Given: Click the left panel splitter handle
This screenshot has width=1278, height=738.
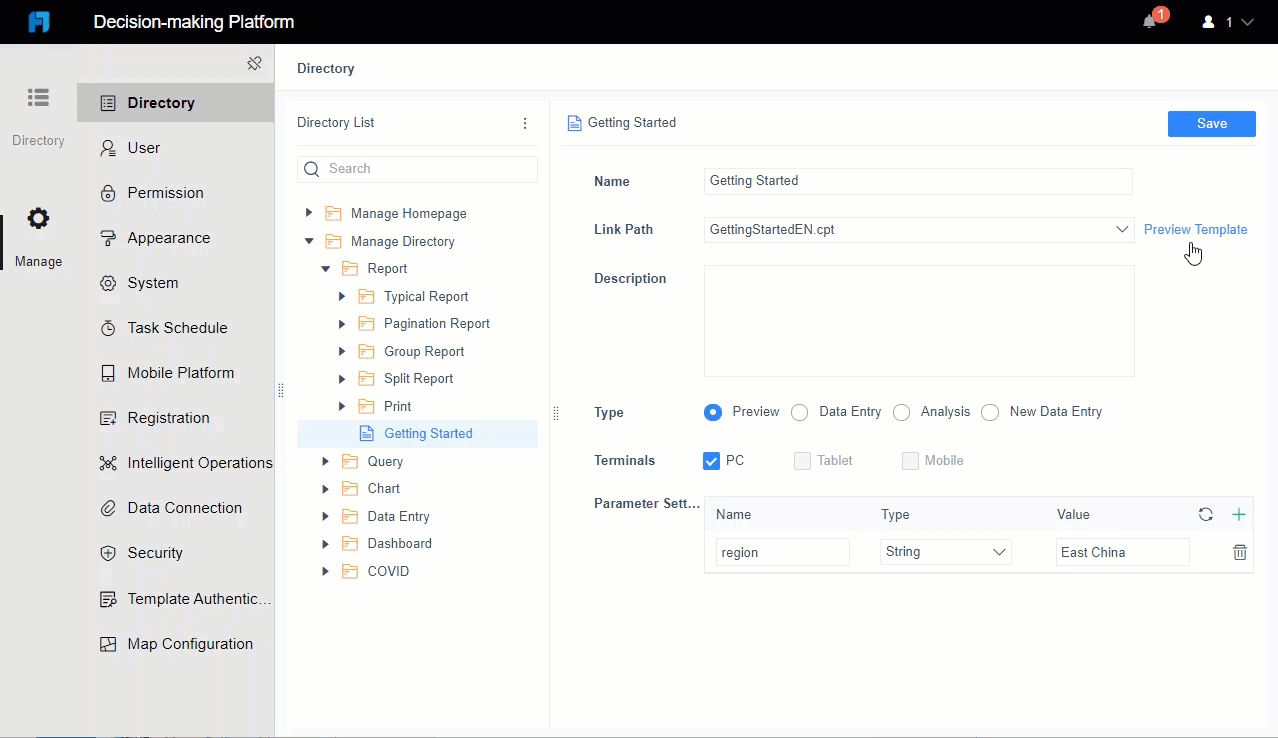Looking at the screenshot, I should [281, 391].
